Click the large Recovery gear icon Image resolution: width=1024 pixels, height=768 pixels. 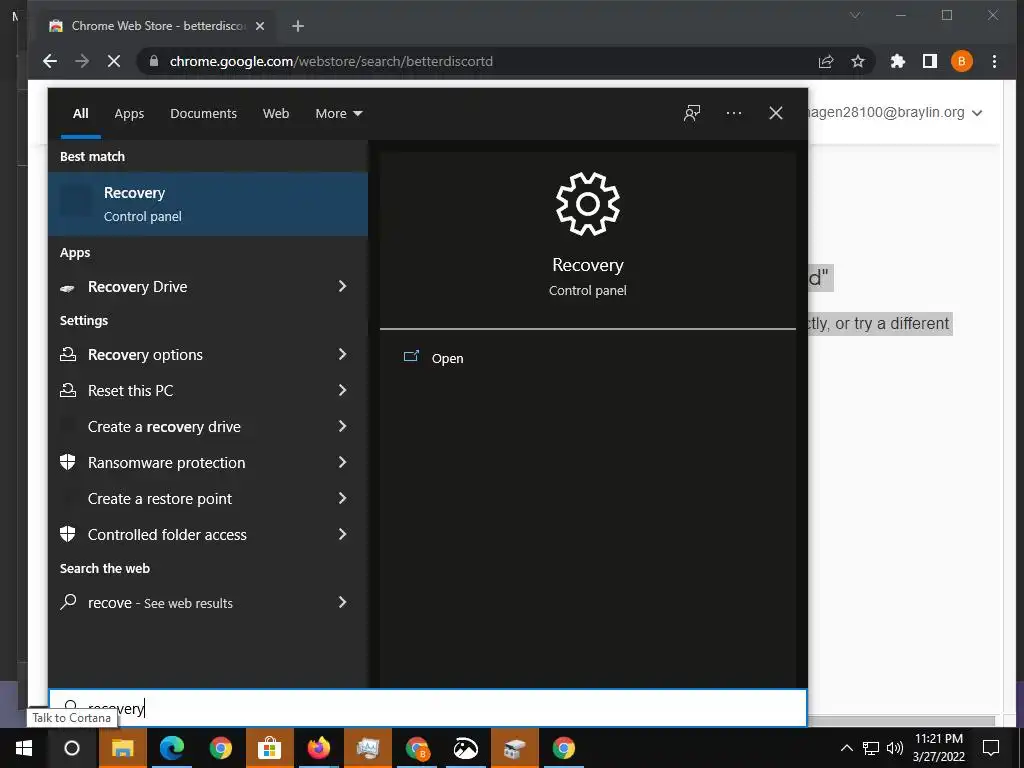[x=588, y=204]
